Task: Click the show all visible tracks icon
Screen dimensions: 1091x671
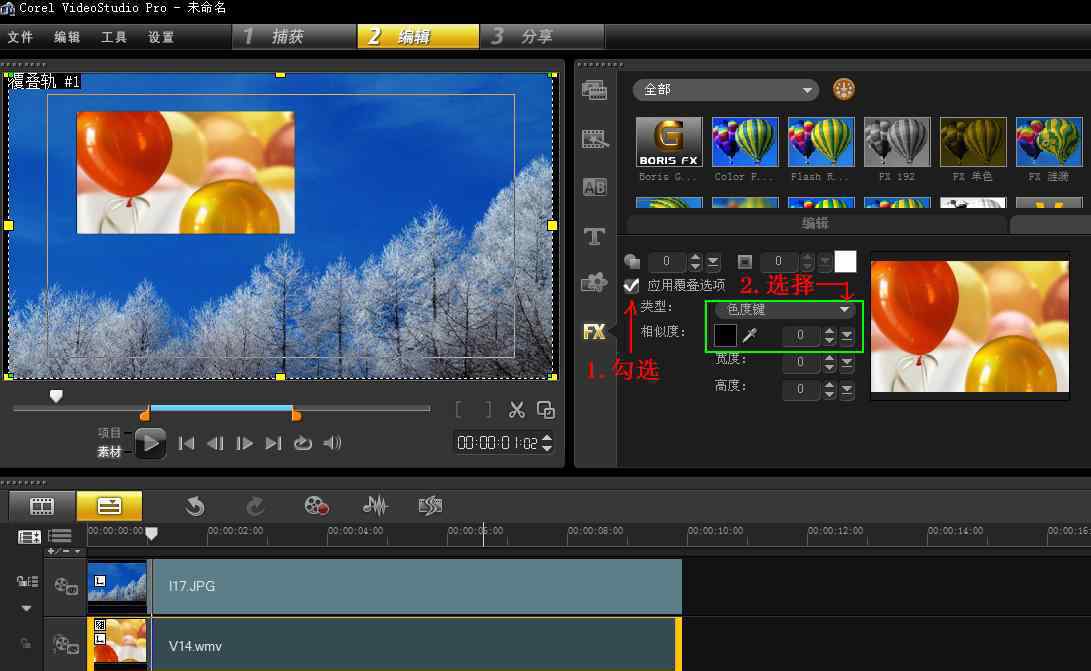Action: [x=29, y=537]
